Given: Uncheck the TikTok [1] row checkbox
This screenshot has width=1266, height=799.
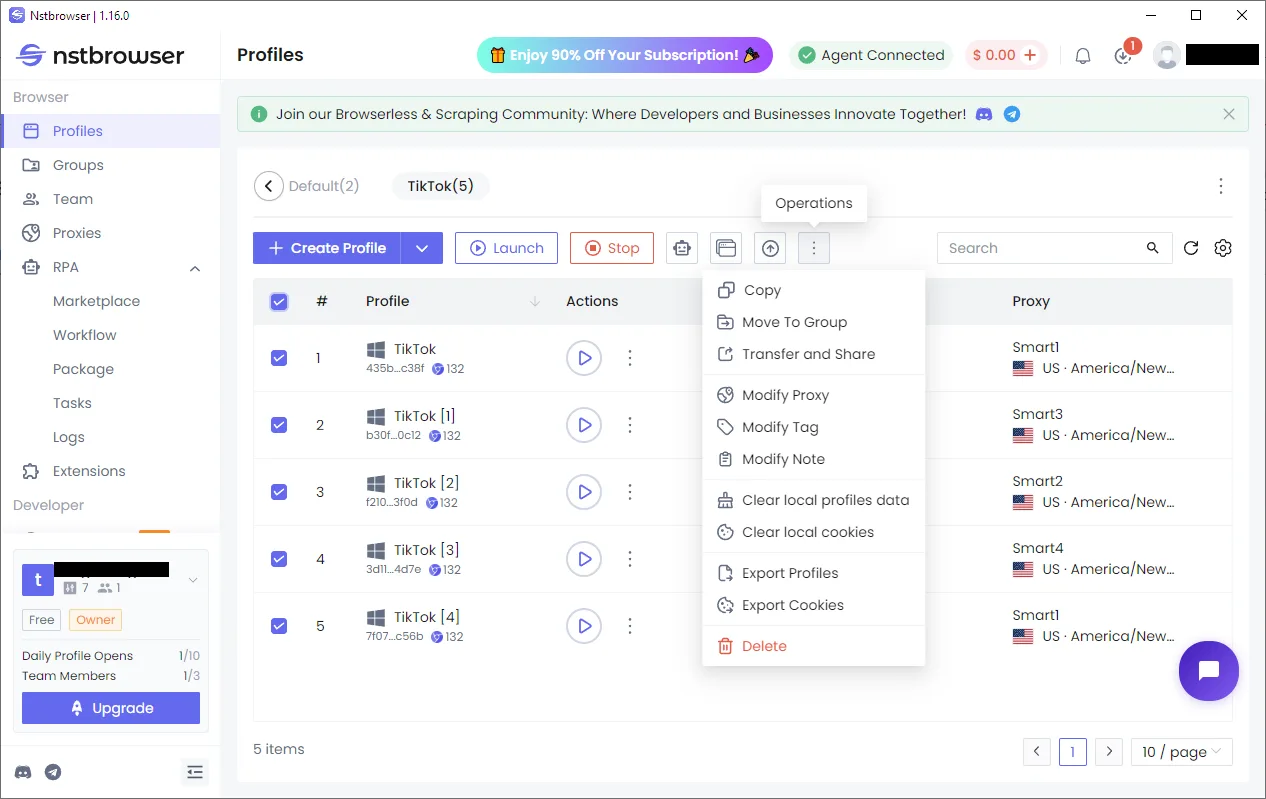Looking at the screenshot, I should point(279,424).
